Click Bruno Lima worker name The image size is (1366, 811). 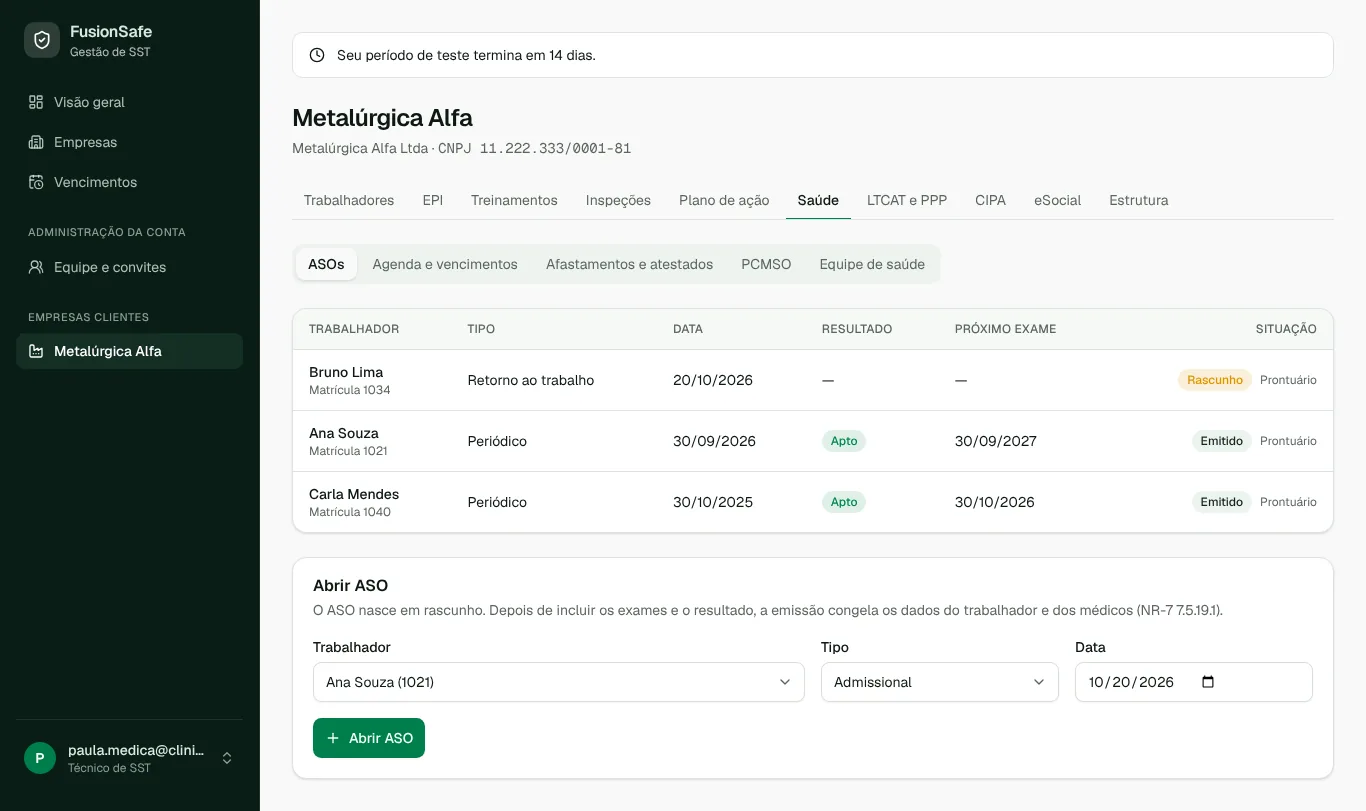click(x=346, y=372)
